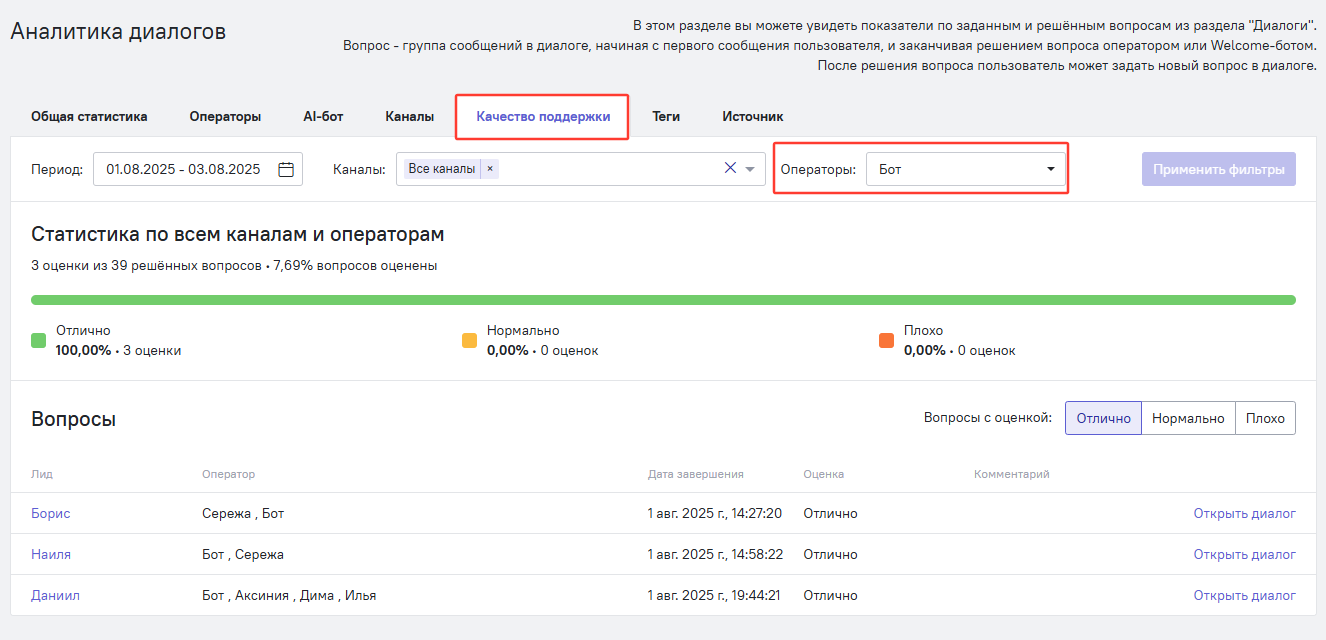The image size is (1326, 640).
Task: Clear all selected channels with X icon
Action: pyautogui.click(x=730, y=169)
